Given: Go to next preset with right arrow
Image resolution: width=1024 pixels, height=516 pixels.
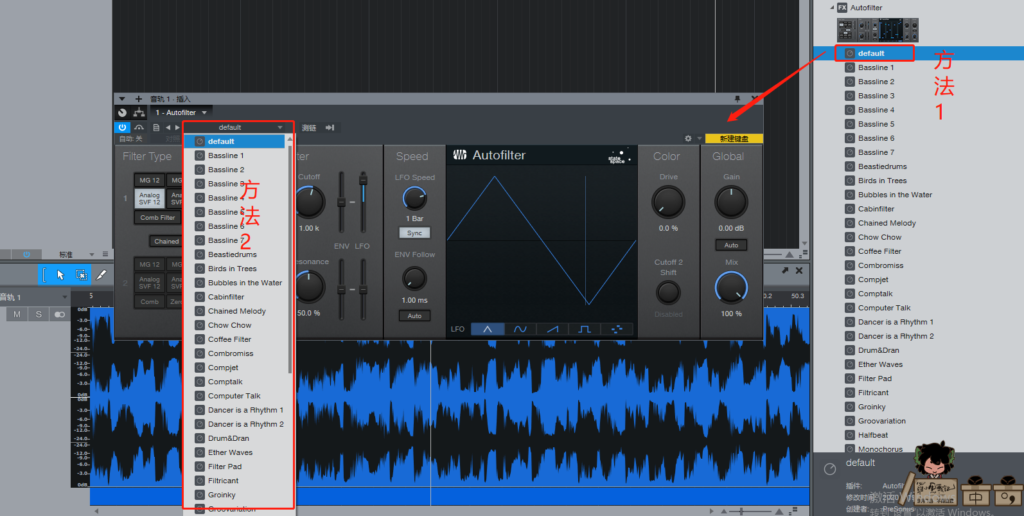Looking at the screenshot, I should (x=177, y=127).
